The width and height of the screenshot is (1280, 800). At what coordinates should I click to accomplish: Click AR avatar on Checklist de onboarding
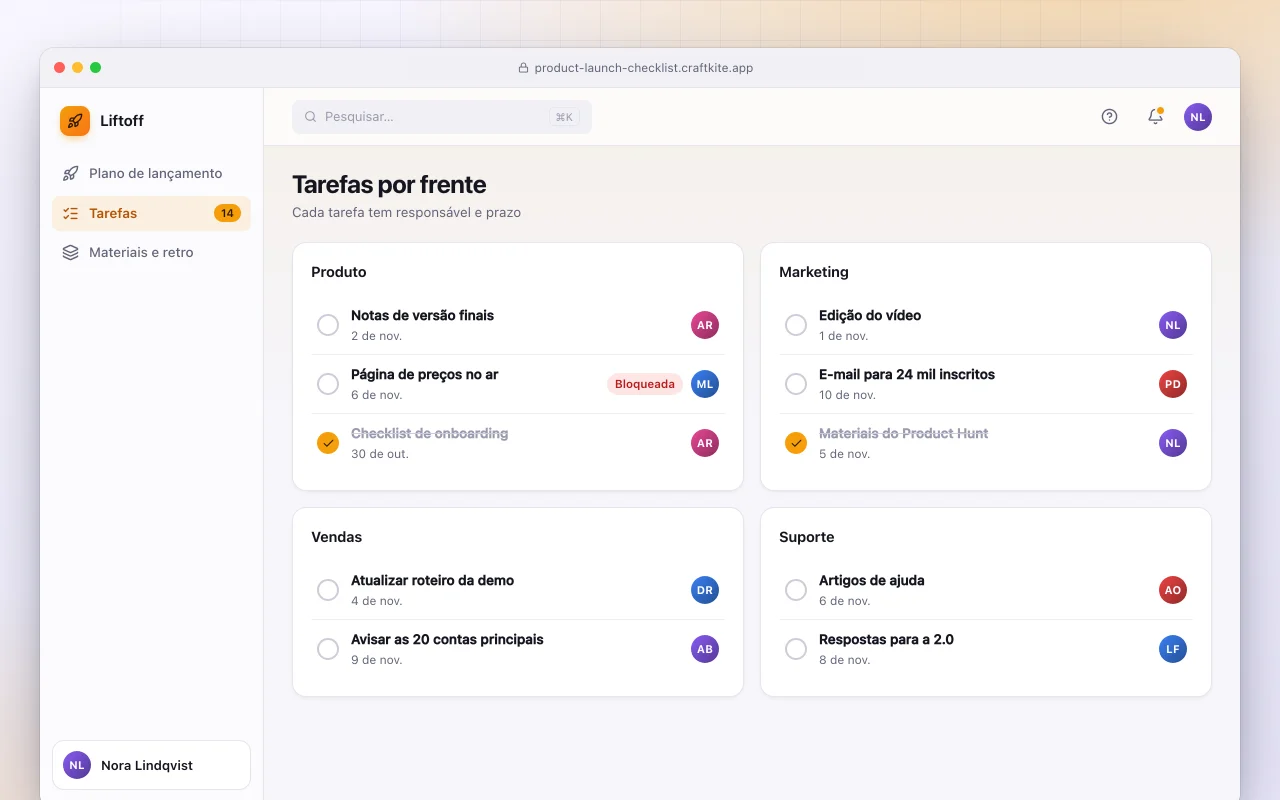click(705, 443)
